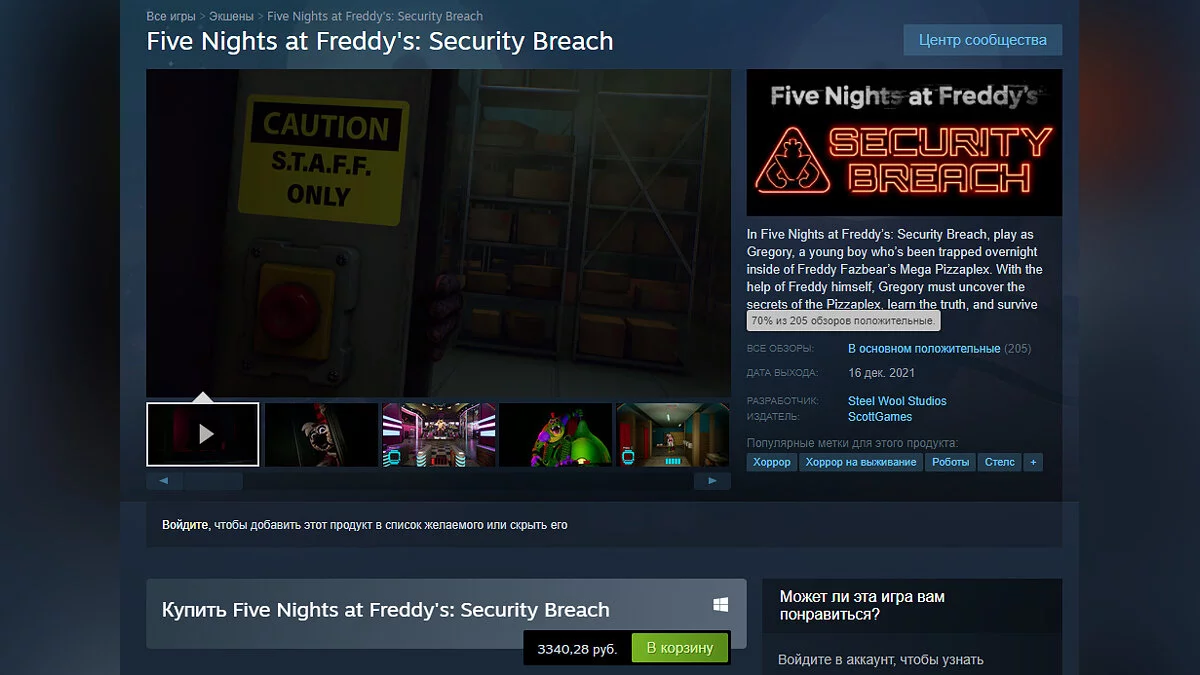The height and width of the screenshot is (675, 1200).
Task: Open ScottGames publisher page
Action: pyautogui.click(x=880, y=416)
